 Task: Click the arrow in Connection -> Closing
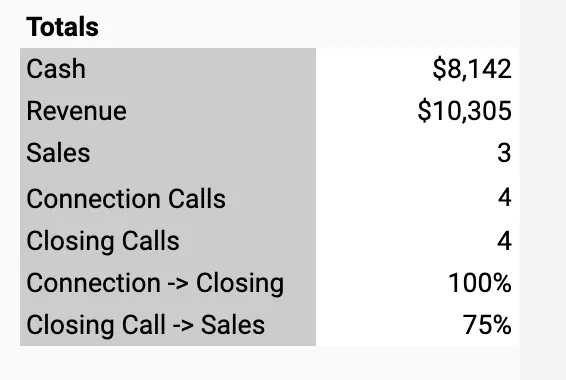178,284
